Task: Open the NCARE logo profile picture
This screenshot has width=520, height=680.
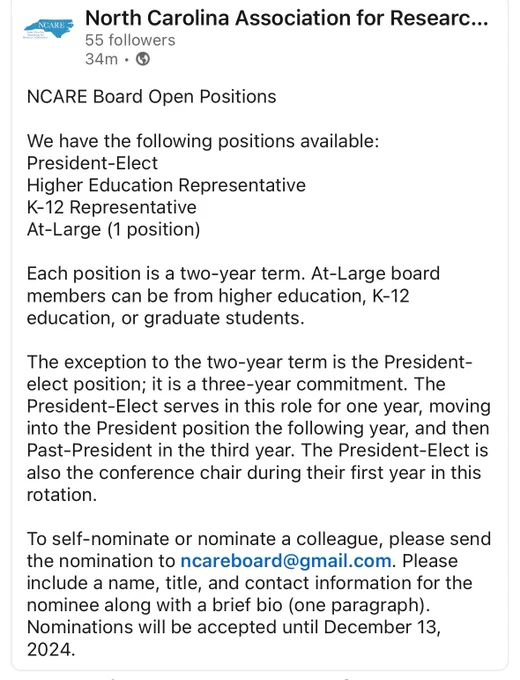Action: point(48,29)
